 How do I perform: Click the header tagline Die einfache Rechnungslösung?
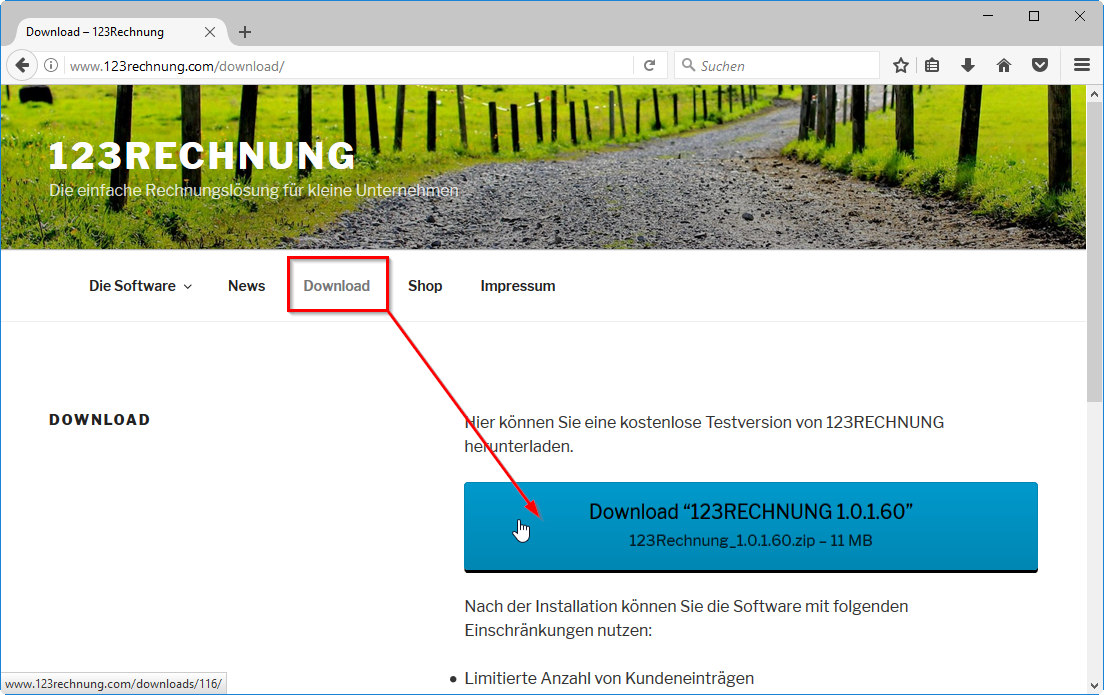(x=253, y=190)
